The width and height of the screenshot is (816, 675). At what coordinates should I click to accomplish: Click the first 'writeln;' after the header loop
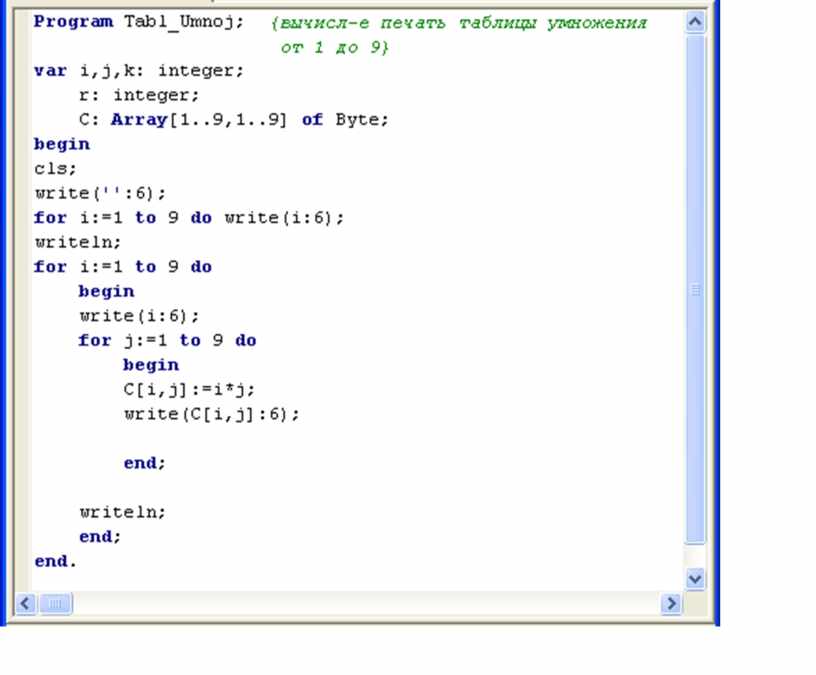click(78, 243)
